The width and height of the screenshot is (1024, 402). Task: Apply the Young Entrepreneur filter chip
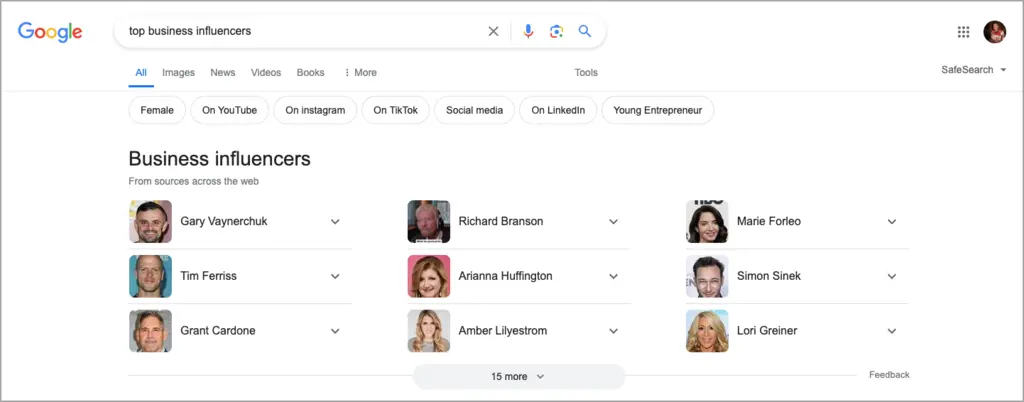pos(658,110)
